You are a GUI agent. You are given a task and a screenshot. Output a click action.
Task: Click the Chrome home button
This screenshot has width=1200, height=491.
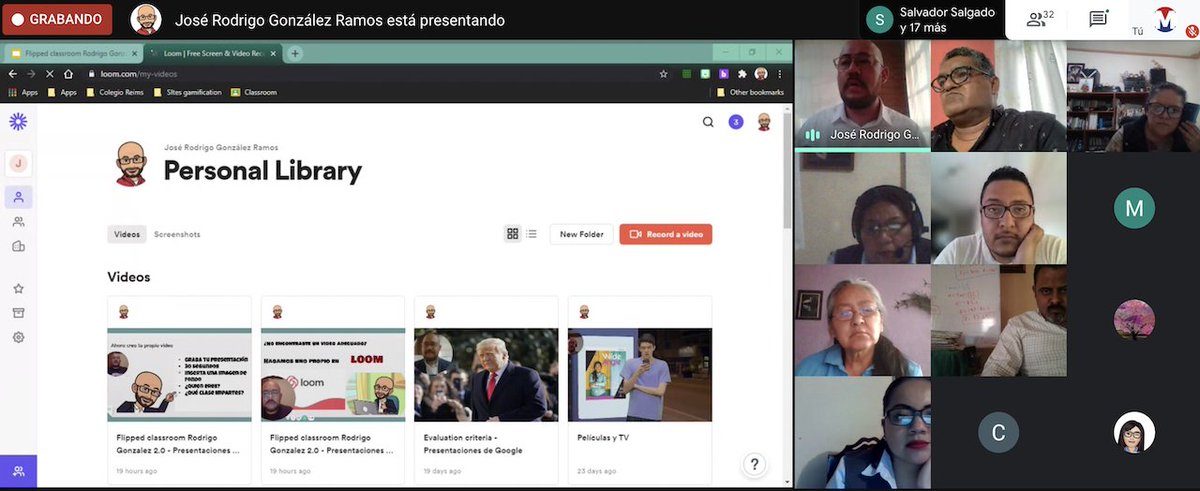pos(68,74)
